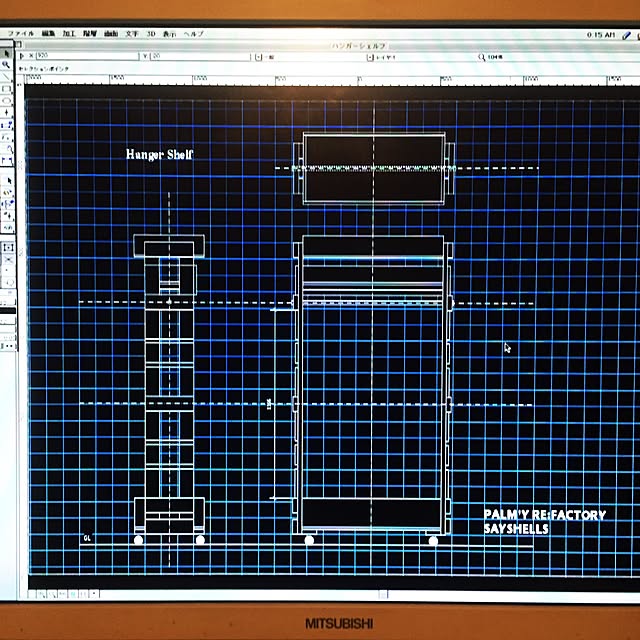This screenshot has height=640, width=640.
Task: Open the class dropdown next to the Y field
Action: tap(258, 57)
